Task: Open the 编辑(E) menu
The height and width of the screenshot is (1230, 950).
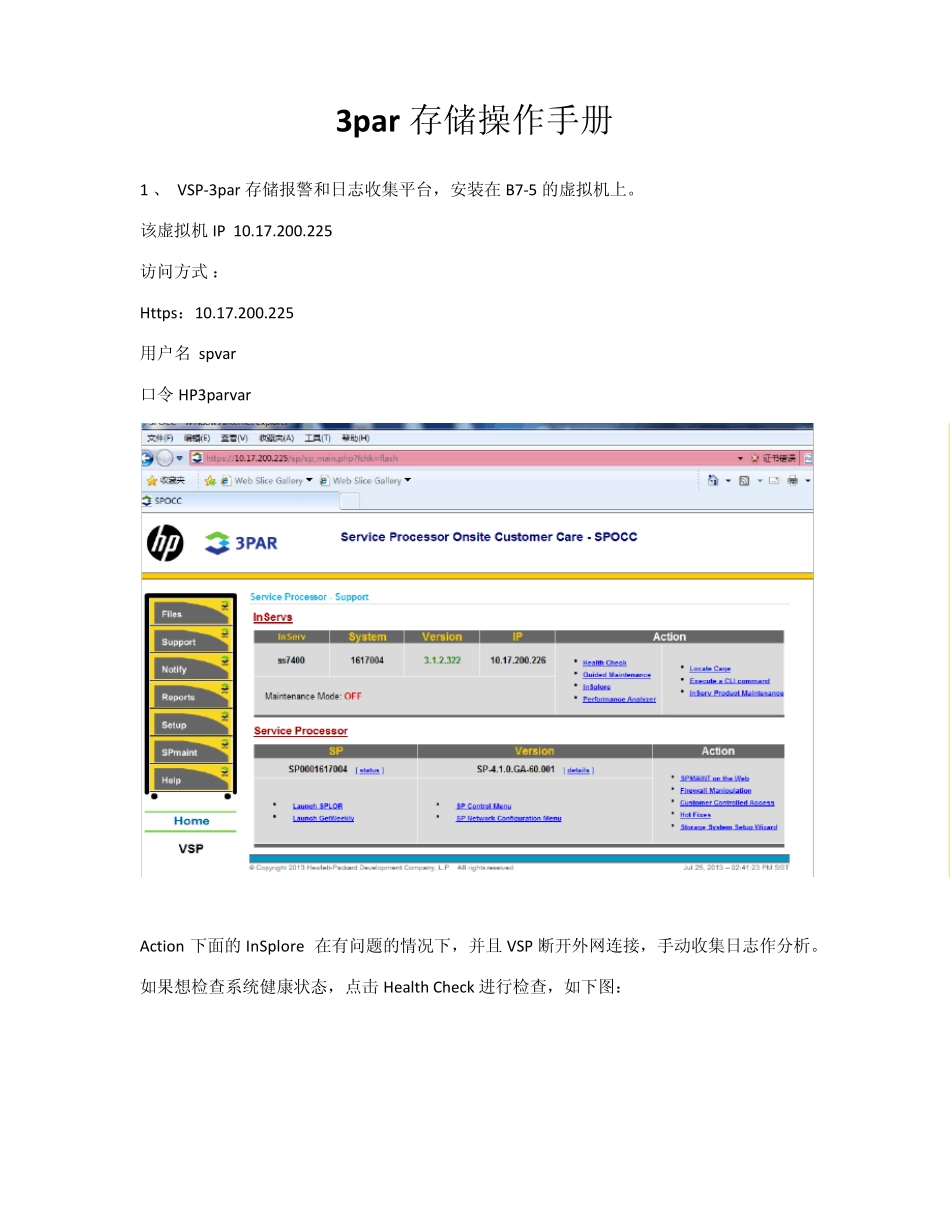Action: click(198, 438)
